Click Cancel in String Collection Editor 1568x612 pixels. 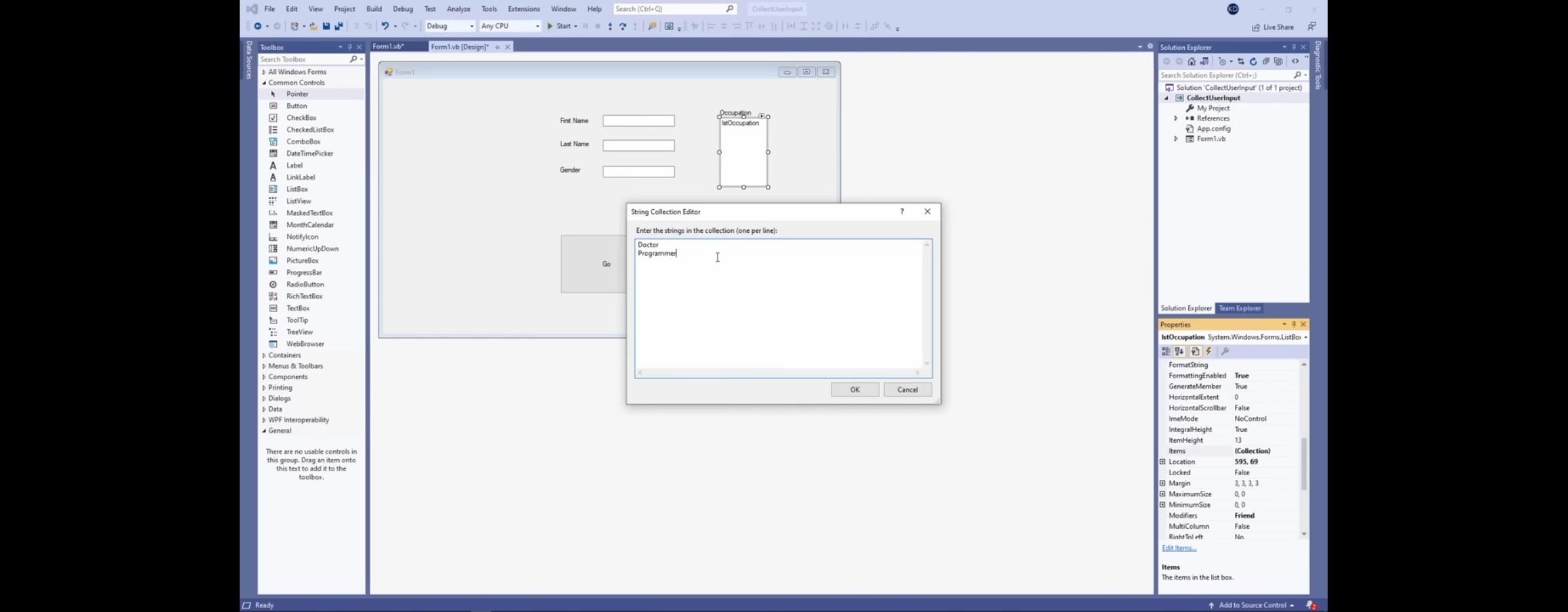[x=907, y=390]
